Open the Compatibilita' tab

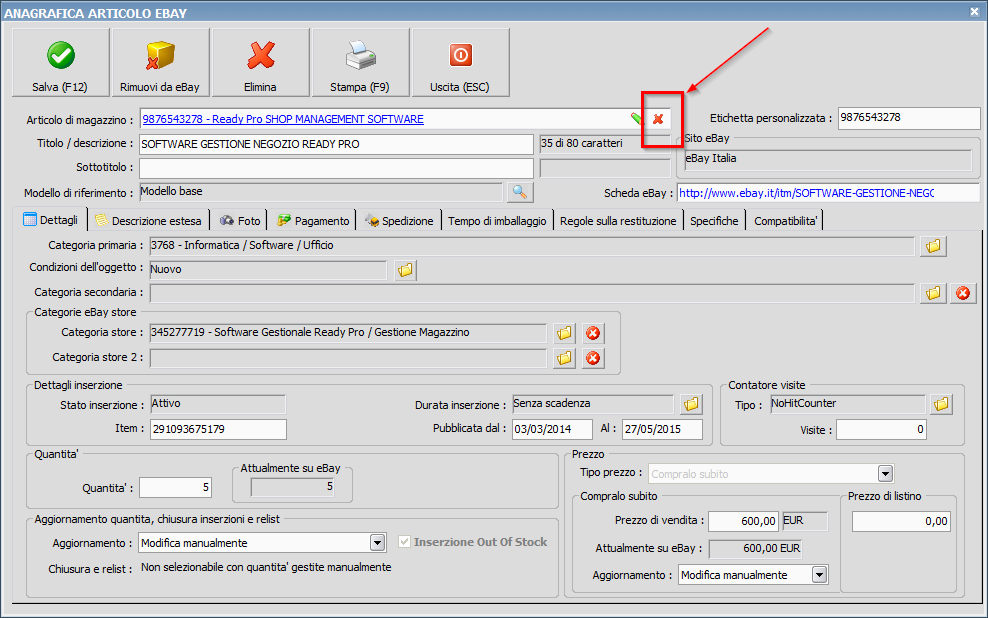click(x=785, y=220)
